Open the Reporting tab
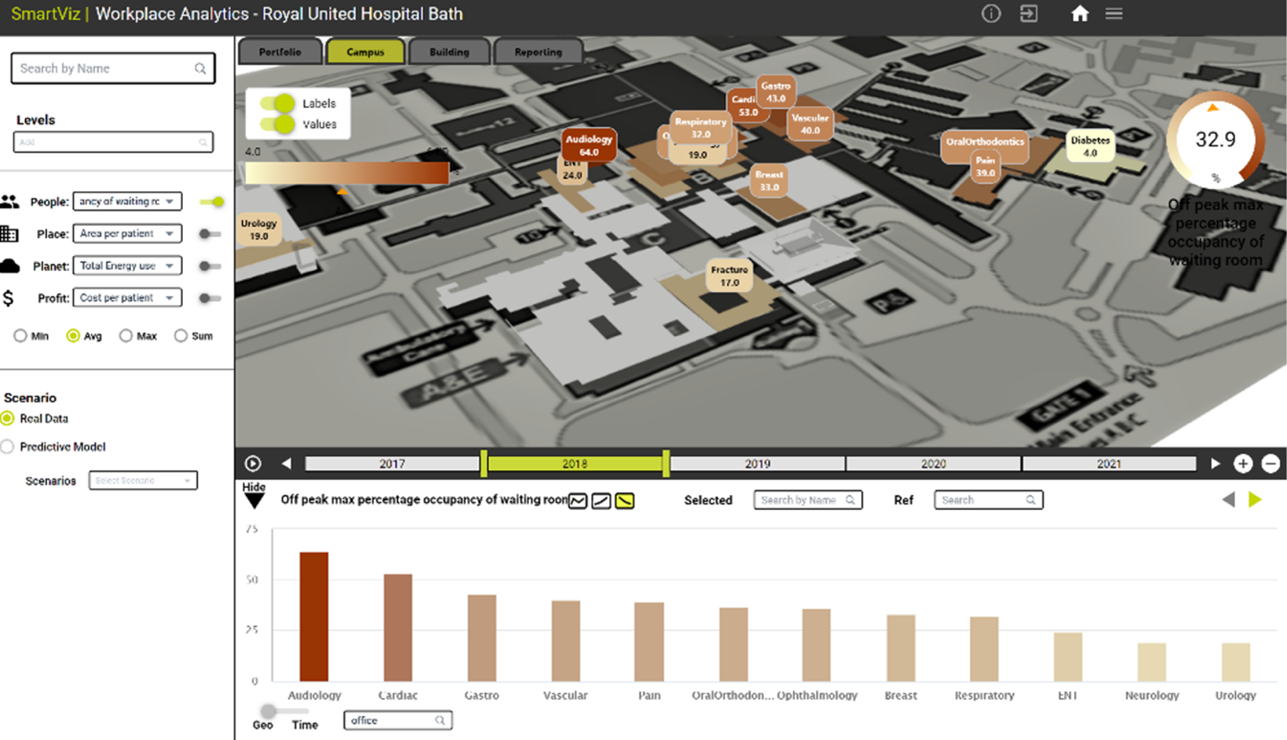The image size is (1287, 740). 538,50
